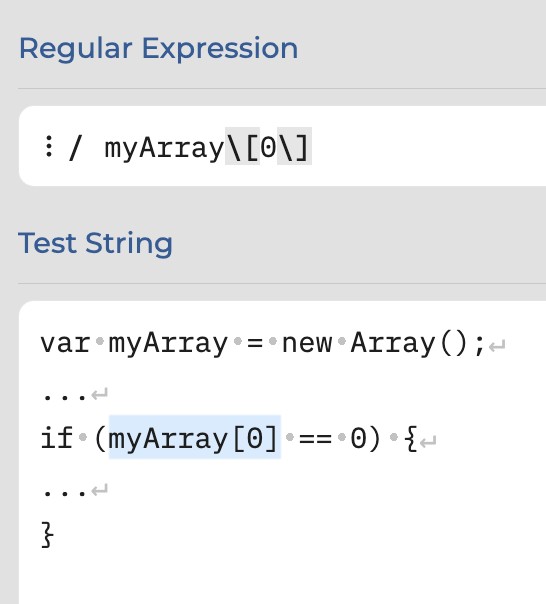Click the 'if' keyword on third line

[x=57, y=438]
